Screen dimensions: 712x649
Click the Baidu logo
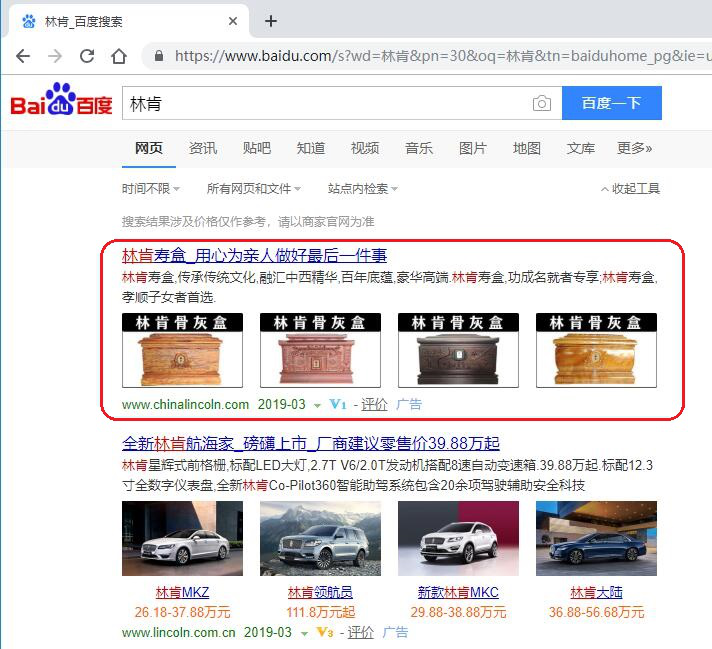point(61,99)
